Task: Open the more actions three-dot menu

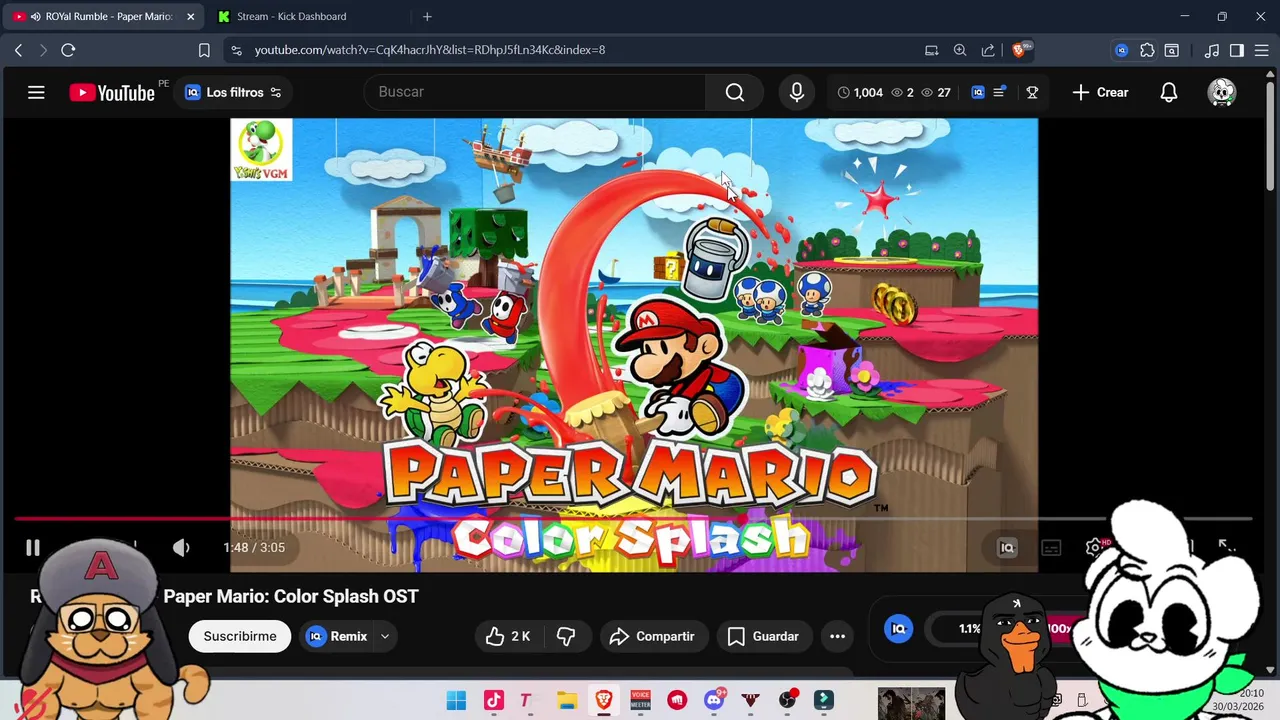Action: [x=837, y=636]
